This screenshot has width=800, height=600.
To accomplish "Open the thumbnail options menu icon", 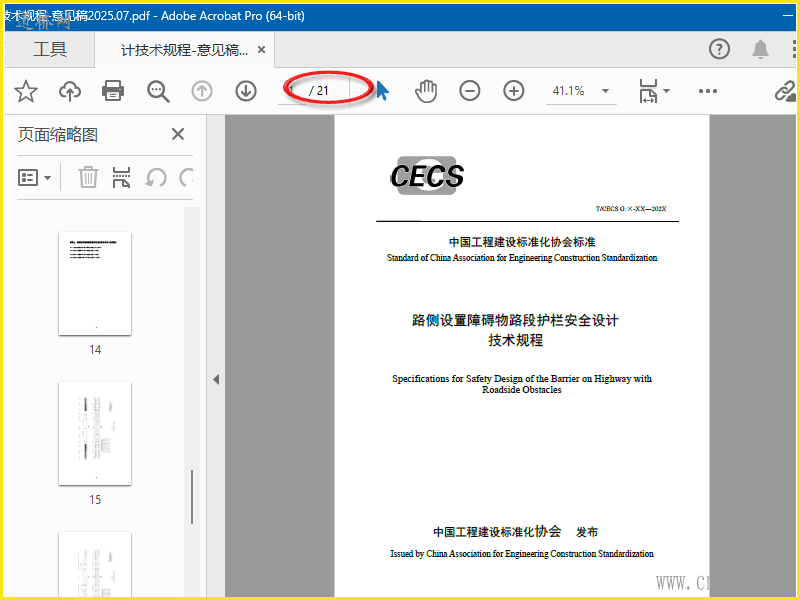I will [34, 178].
